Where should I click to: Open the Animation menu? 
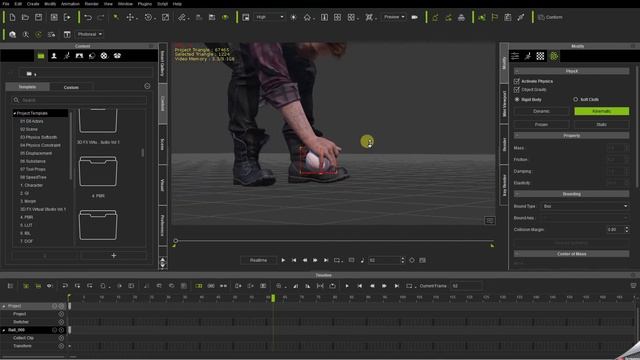70,4
